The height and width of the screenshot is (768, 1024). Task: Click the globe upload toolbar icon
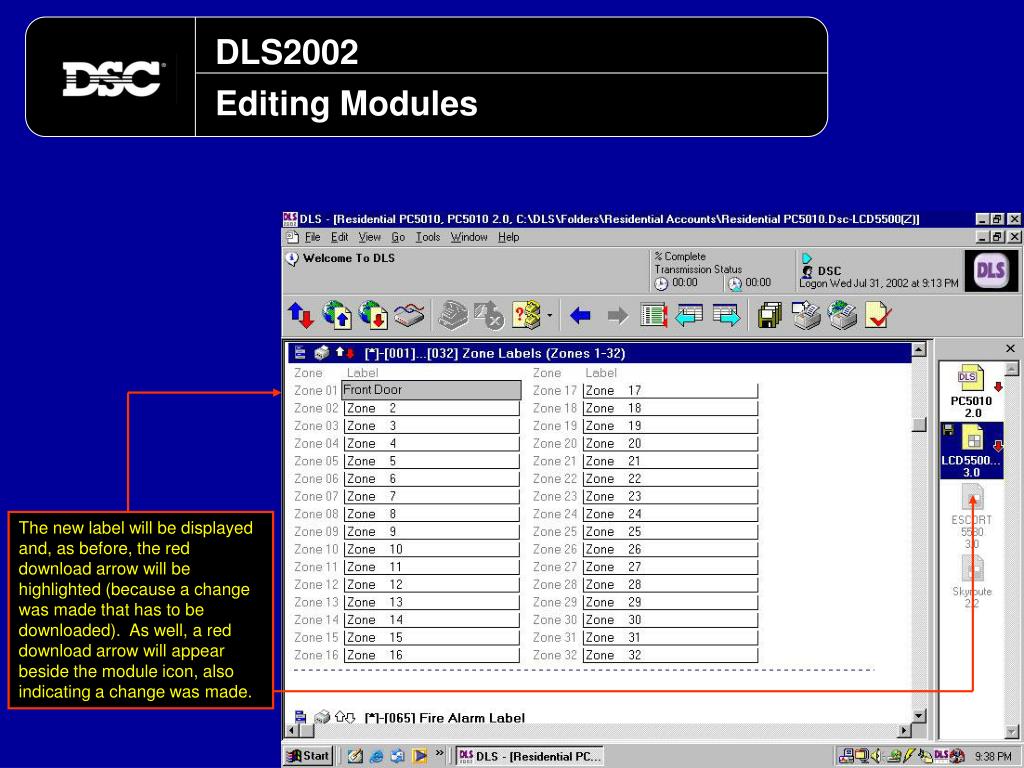click(x=338, y=315)
